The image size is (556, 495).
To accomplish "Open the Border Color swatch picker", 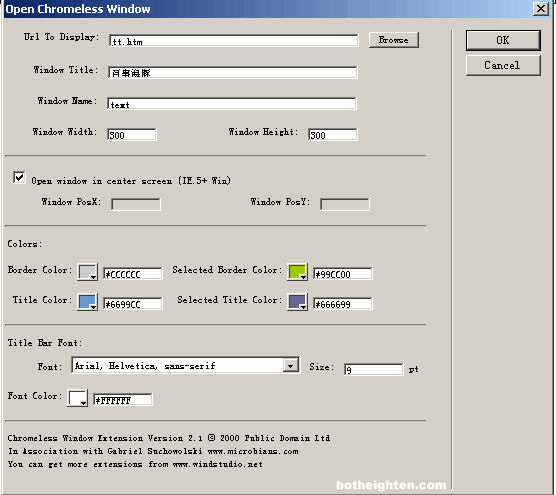I will [x=87, y=272].
